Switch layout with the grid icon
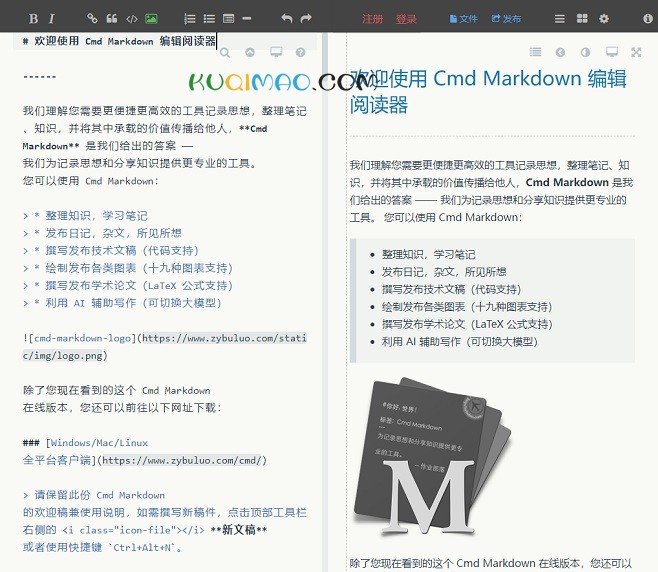The width and height of the screenshot is (658, 572). coord(582,18)
